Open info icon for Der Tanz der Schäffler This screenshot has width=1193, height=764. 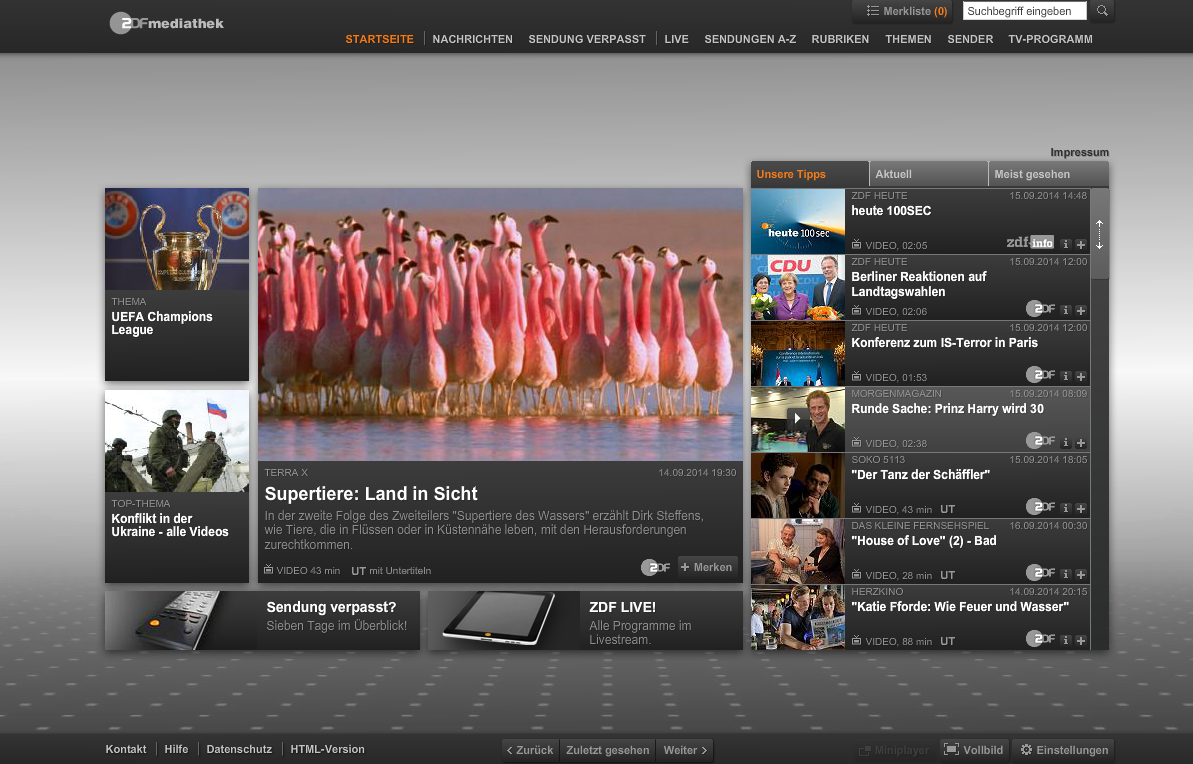coord(1065,508)
